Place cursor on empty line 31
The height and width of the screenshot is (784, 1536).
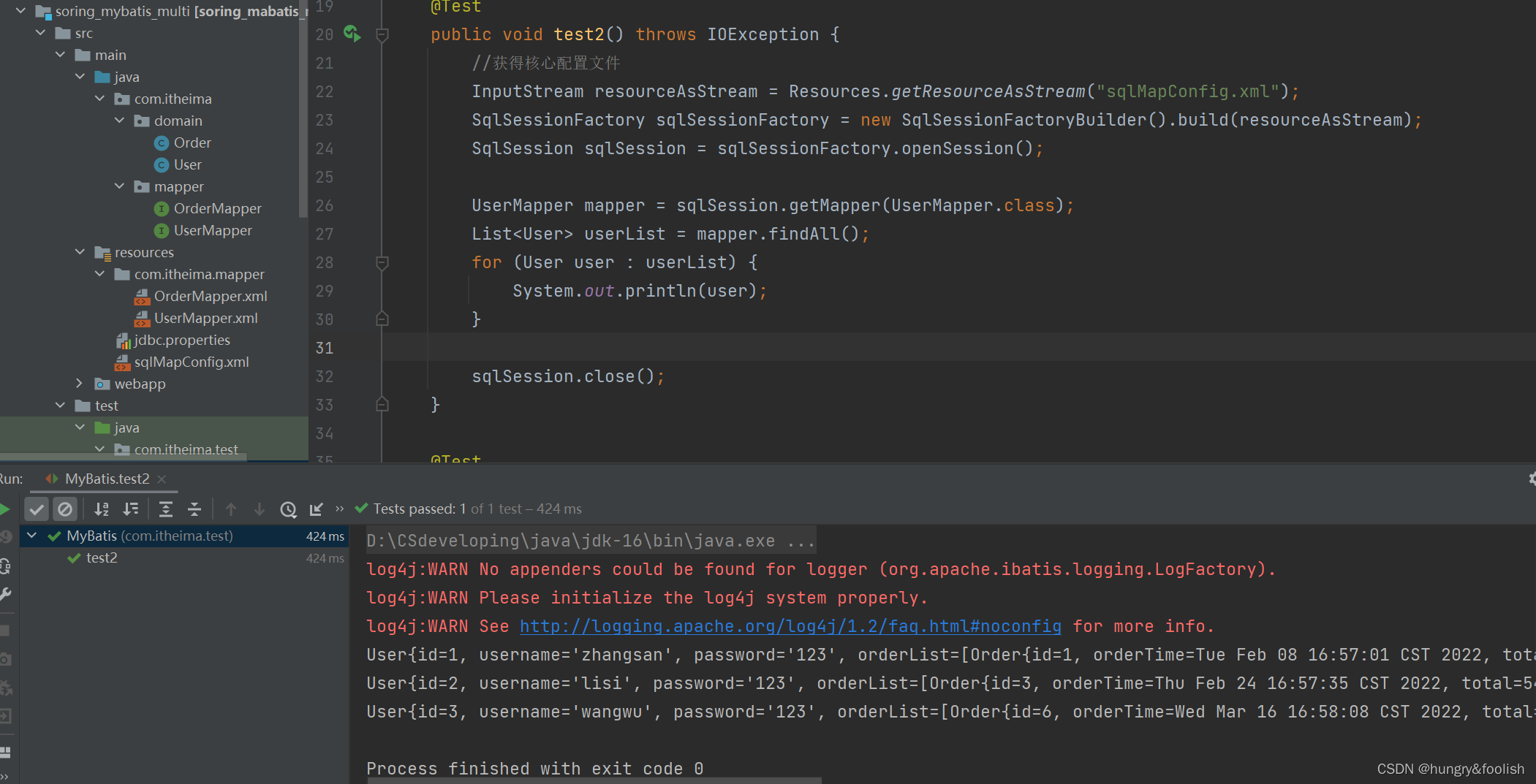pos(958,348)
